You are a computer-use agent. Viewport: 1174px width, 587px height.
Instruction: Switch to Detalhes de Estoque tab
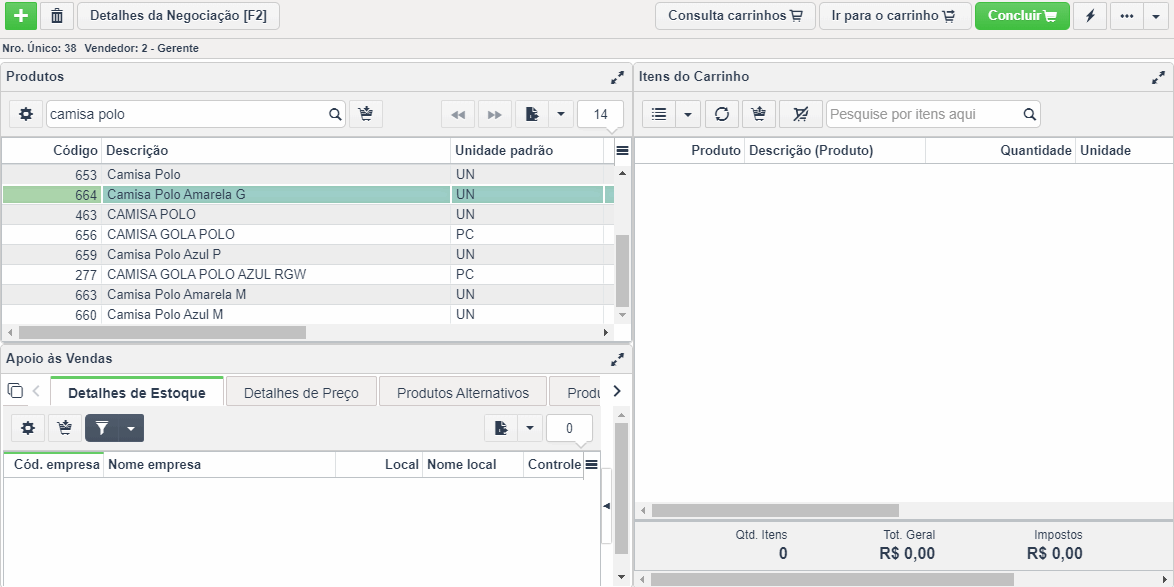tap(137, 392)
